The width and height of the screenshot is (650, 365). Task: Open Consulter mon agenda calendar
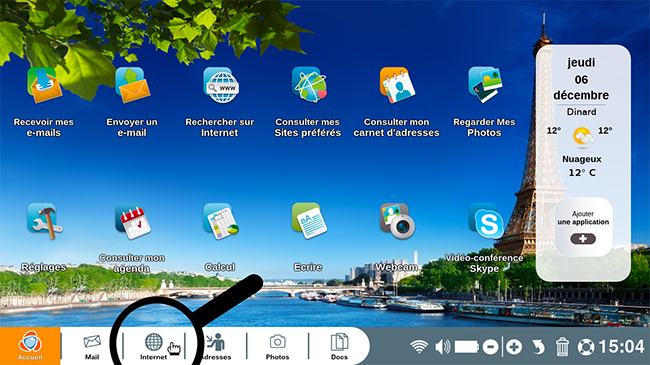pos(133,221)
